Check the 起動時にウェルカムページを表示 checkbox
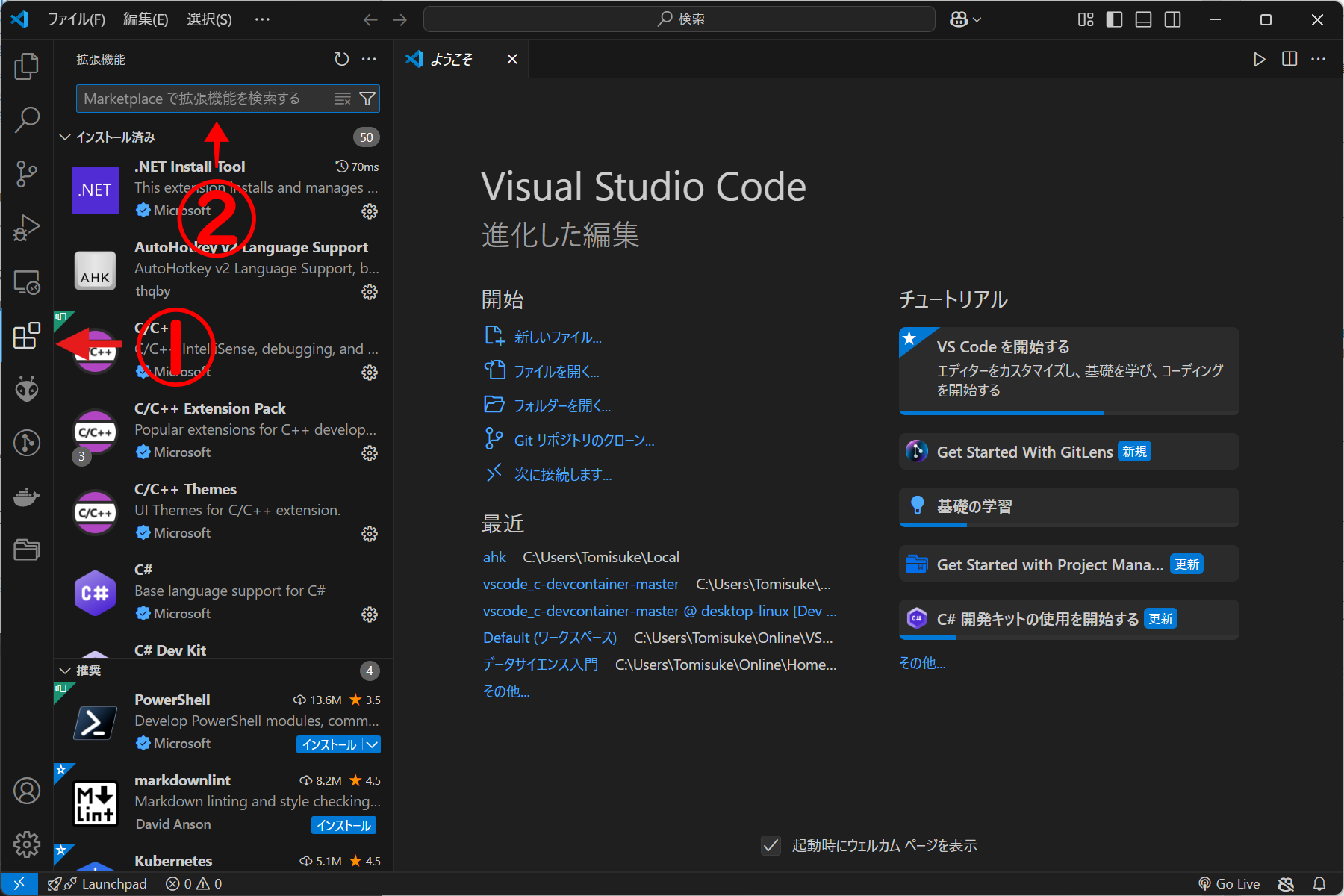 click(x=771, y=845)
